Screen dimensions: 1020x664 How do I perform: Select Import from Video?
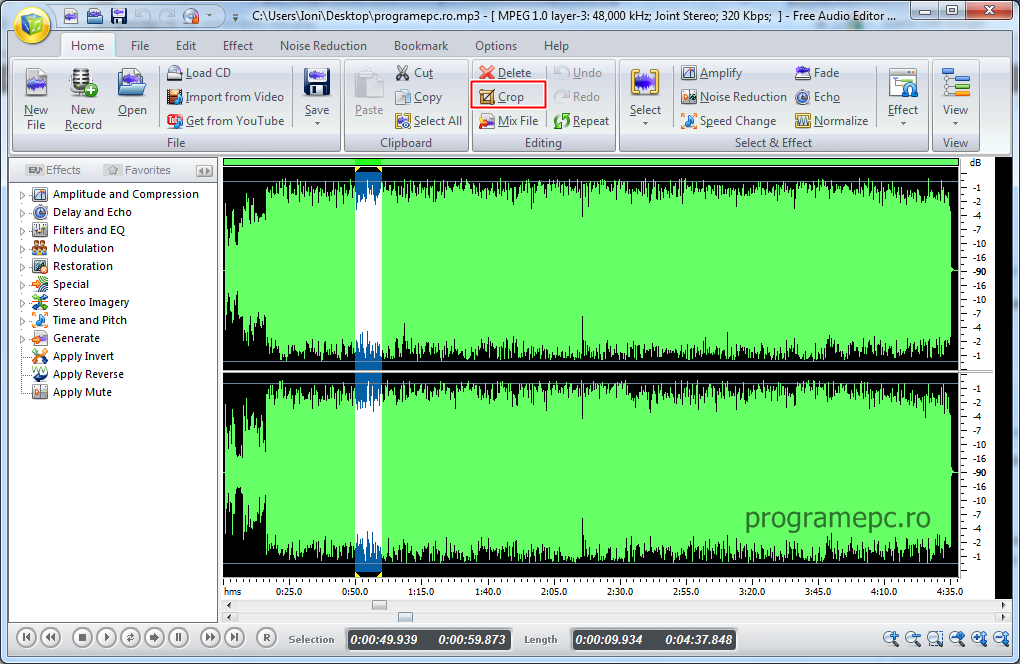225,97
